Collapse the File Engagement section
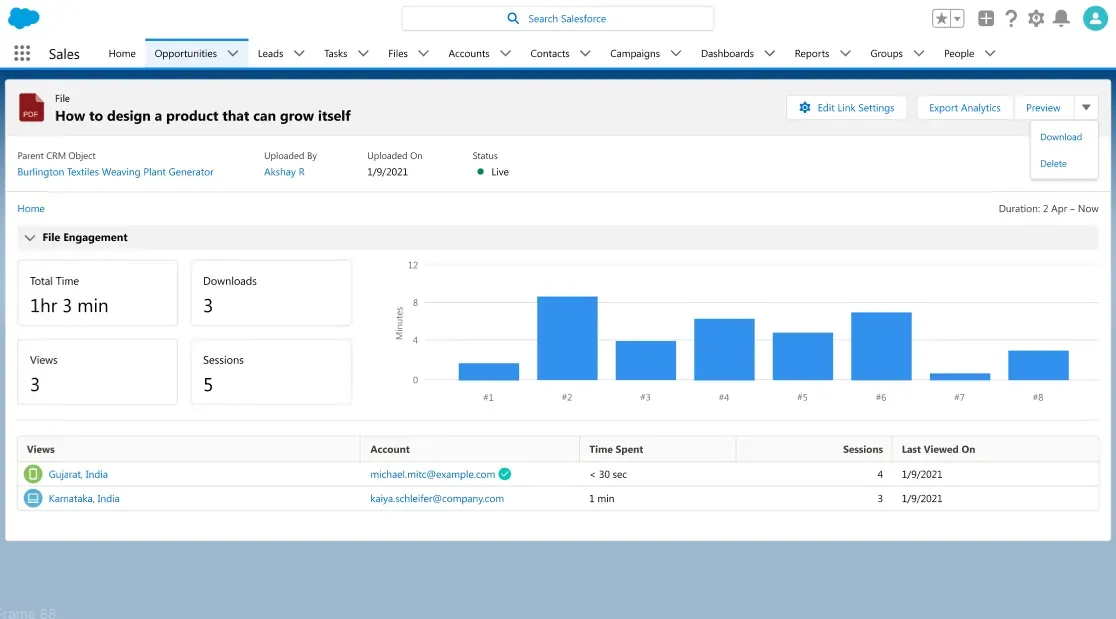The width and height of the screenshot is (1116, 619). coord(29,237)
